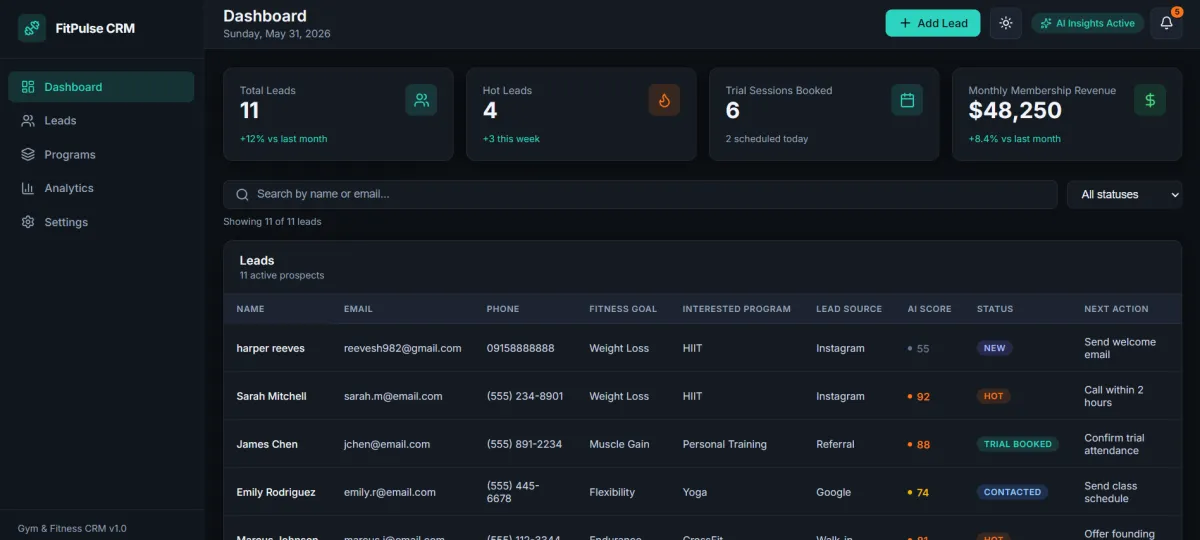Click email sarah.m@email.com
This screenshot has width=1200, height=540.
393,397
